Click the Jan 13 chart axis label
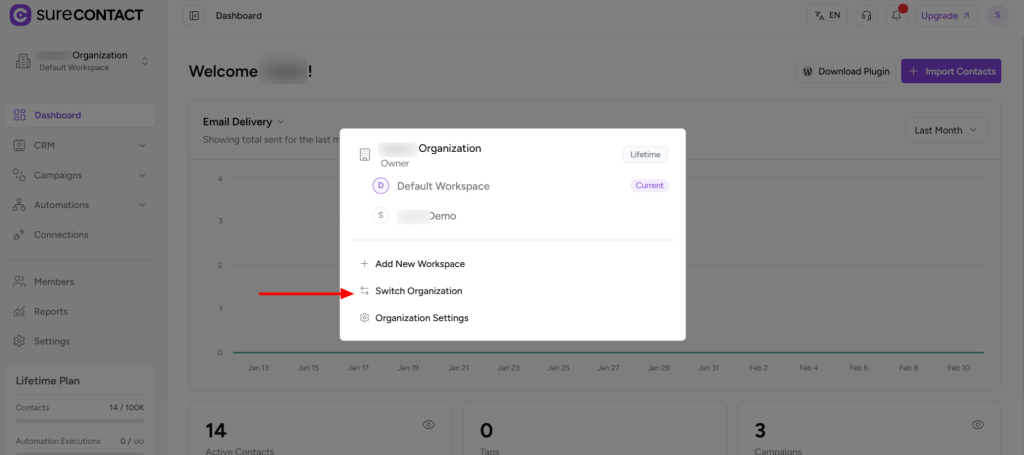Screen dimensions: 1024x455 click(x=259, y=368)
